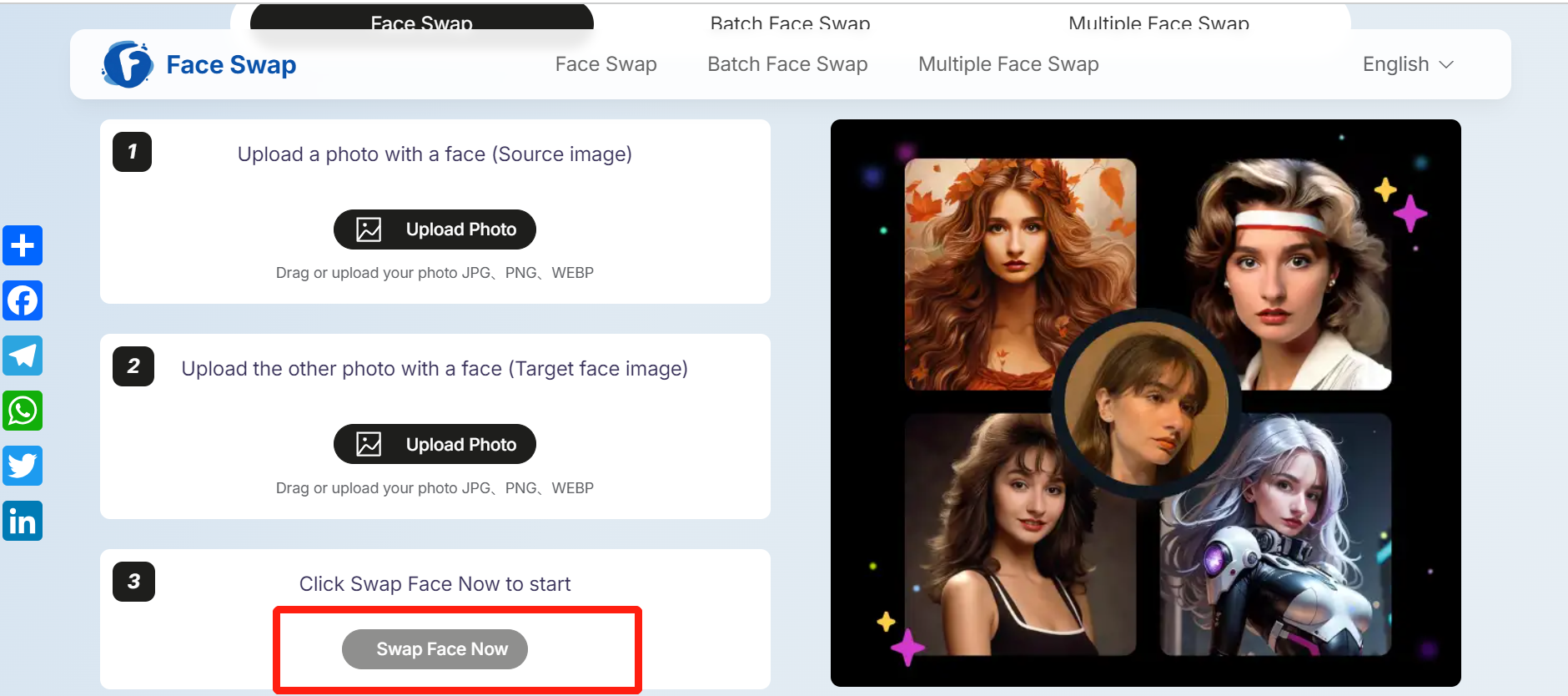Share via the Telegram icon
The width and height of the screenshot is (1568, 696).
coord(23,356)
